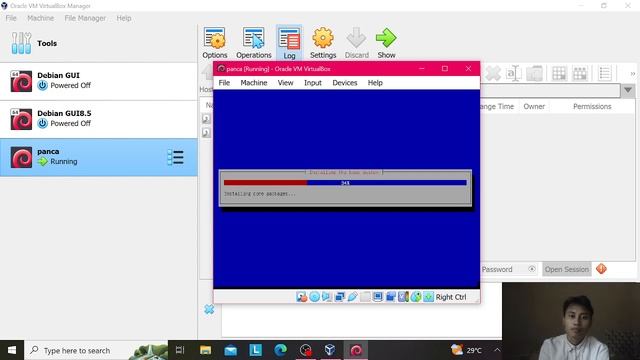Click the file properties list icon

pyautogui.click(x=604, y=73)
